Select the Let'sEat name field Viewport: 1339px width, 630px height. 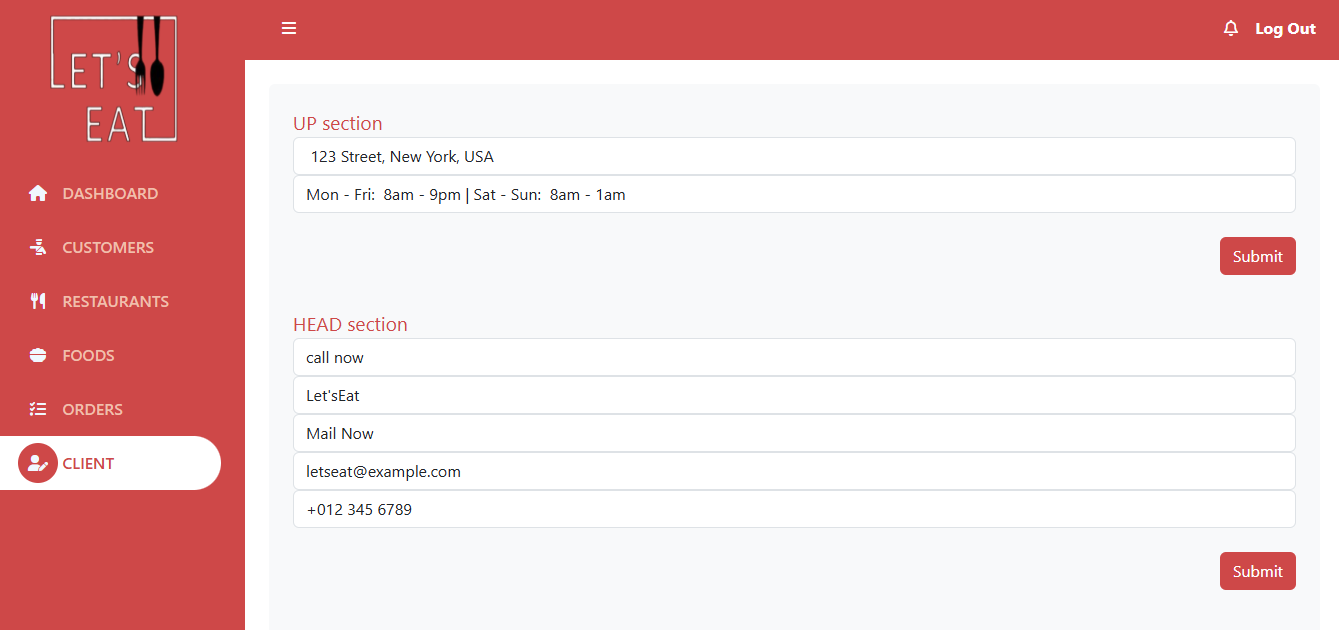click(x=793, y=396)
